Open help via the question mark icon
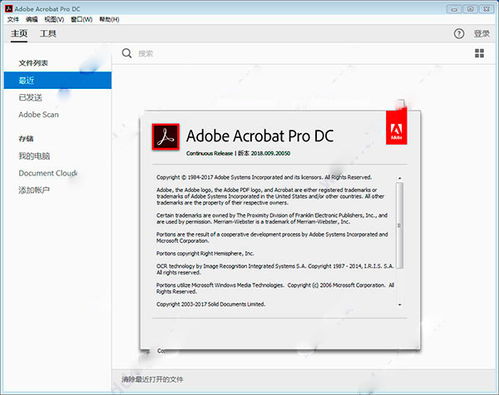This screenshot has height=395, width=499. click(459, 33)
